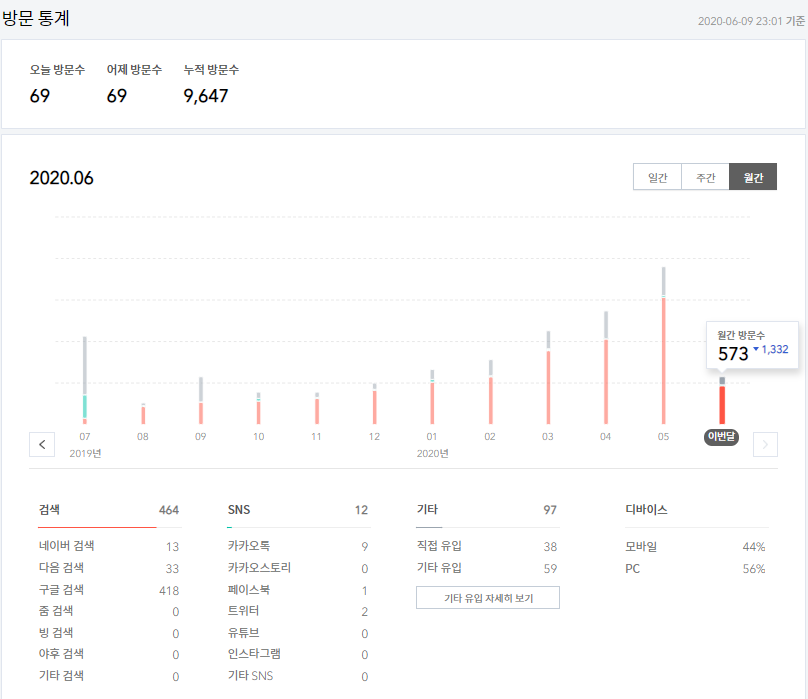Switch to 일간 daily view tab

tap(657, 177)
